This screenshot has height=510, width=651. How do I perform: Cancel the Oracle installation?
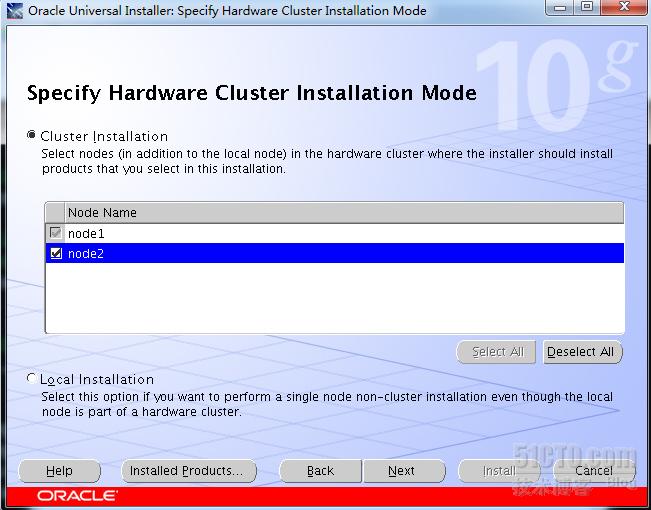coord(594,471)
